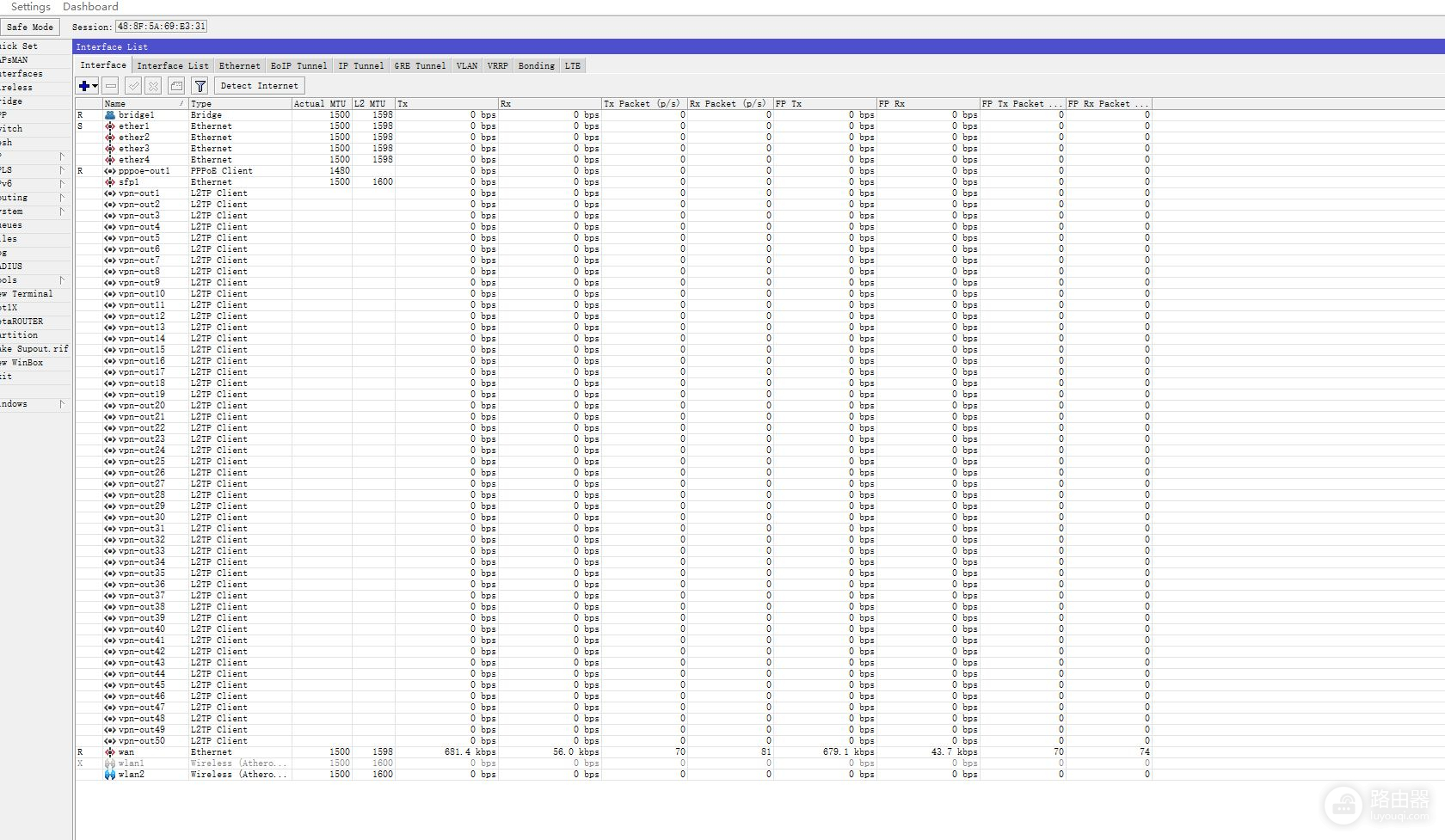Select the disabled wlan1 wireless icon

click(110, 763)
